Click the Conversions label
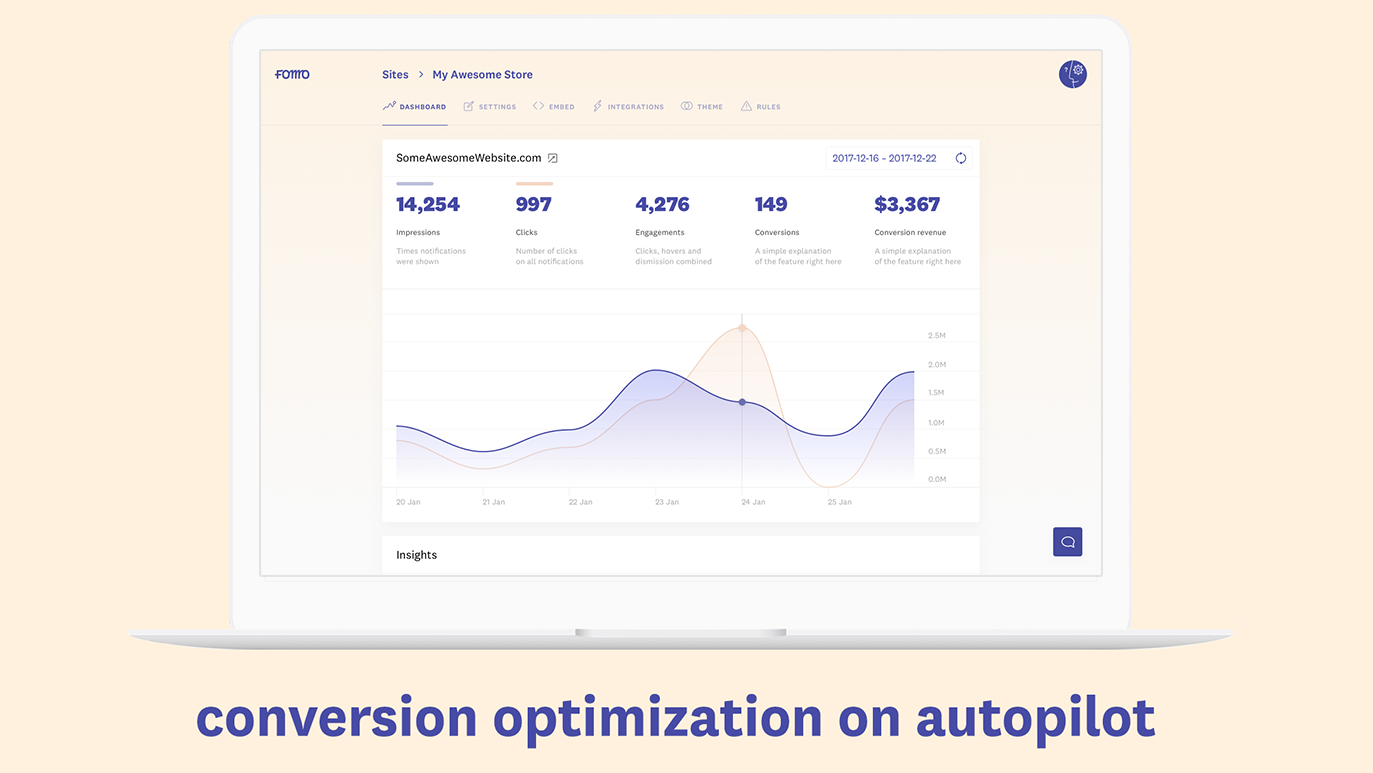Image resolution: width=1373 pixels, height=773 pixels. 777,232
